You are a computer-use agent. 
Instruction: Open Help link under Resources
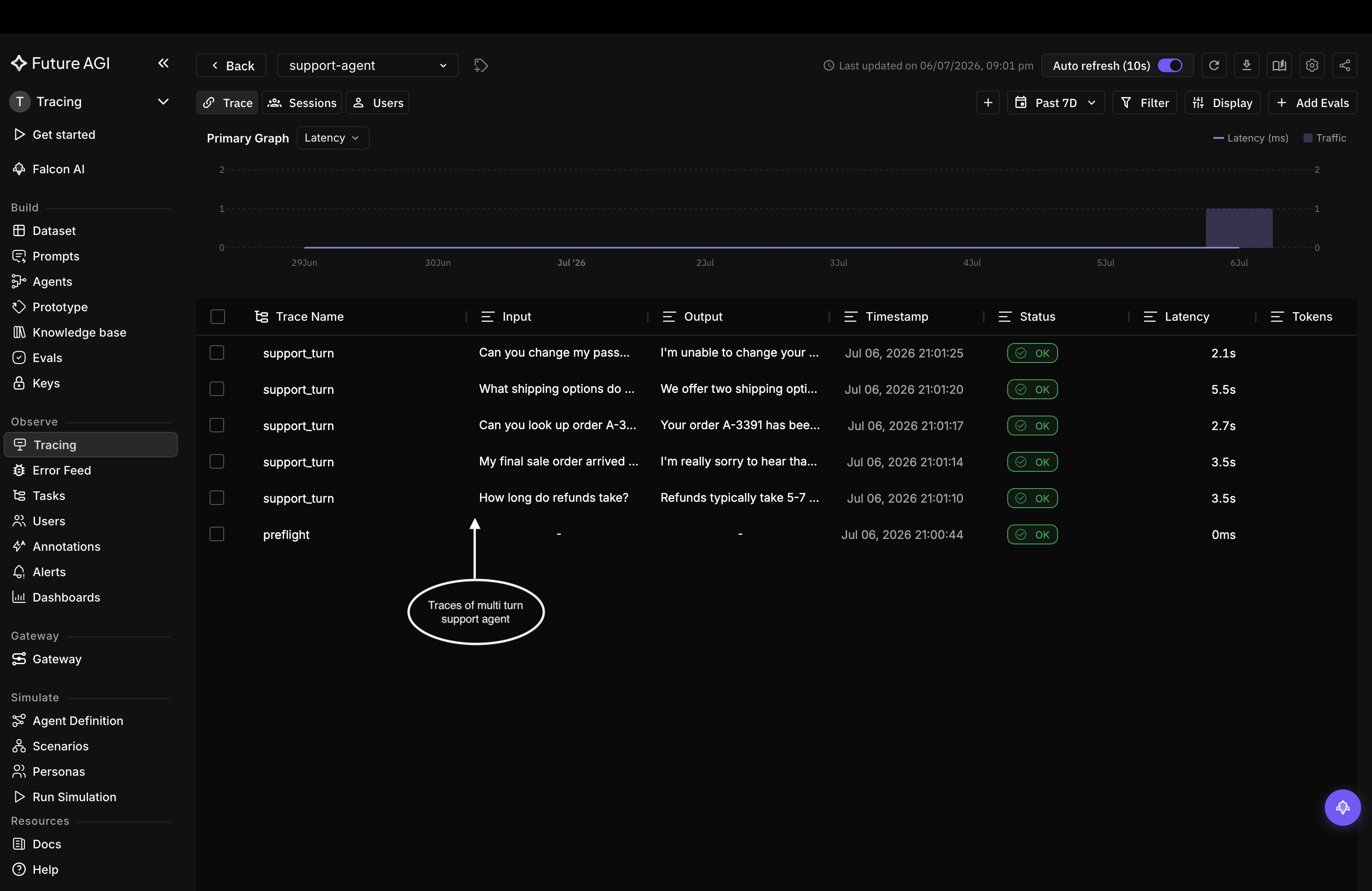point(45,869)
